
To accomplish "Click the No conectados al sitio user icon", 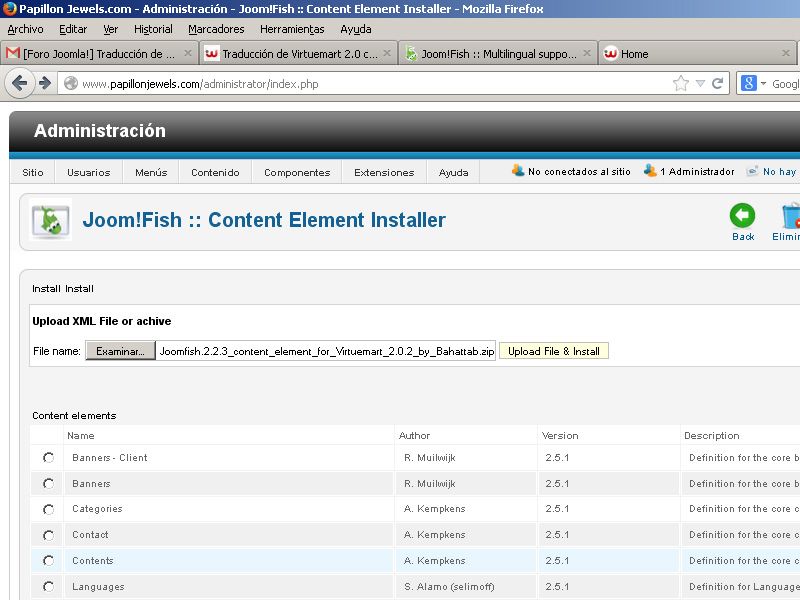I will [x=517, y=170].
